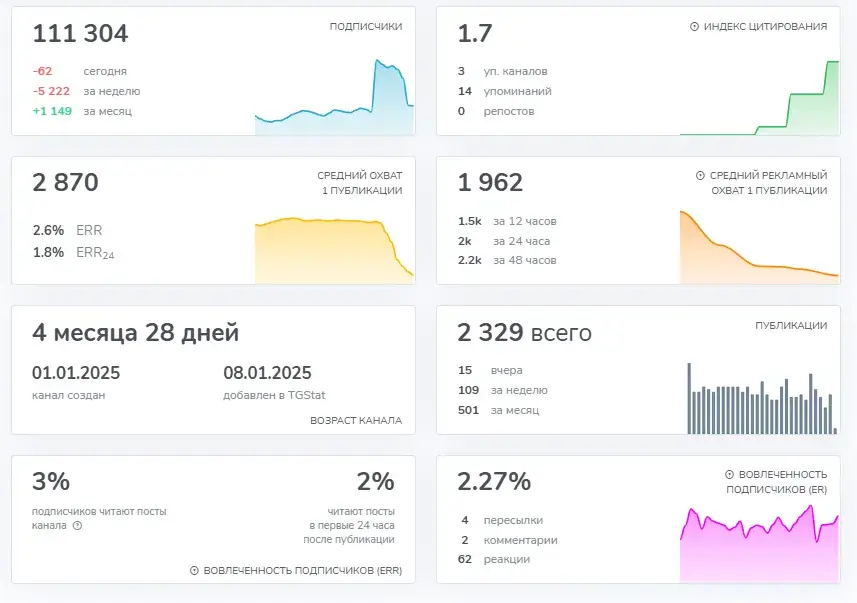Select the citation index value "1.7"

tap(475, 33)
